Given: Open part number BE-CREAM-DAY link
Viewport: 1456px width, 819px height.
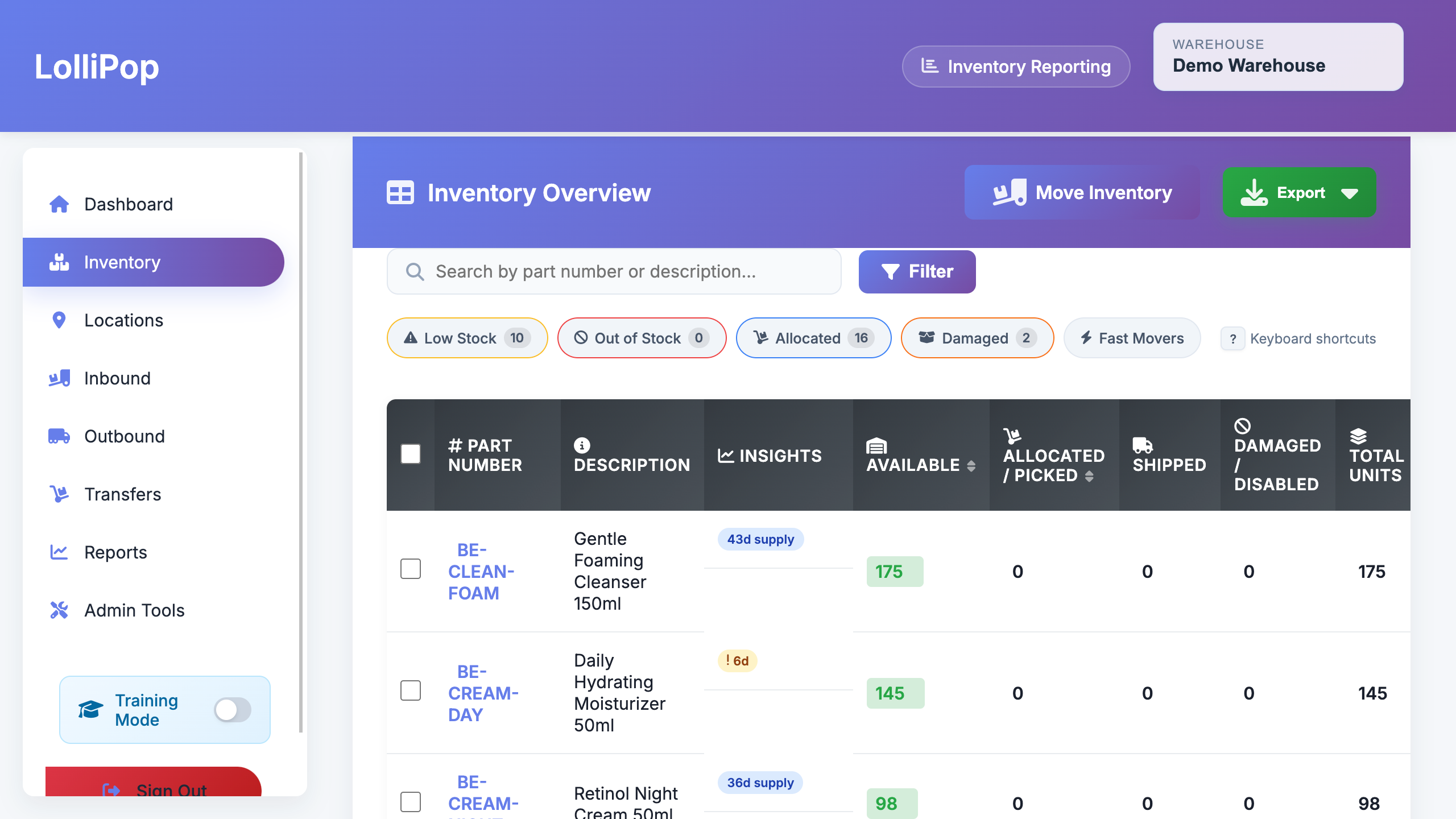Looking at the screenshot, I should coord(482,693).
